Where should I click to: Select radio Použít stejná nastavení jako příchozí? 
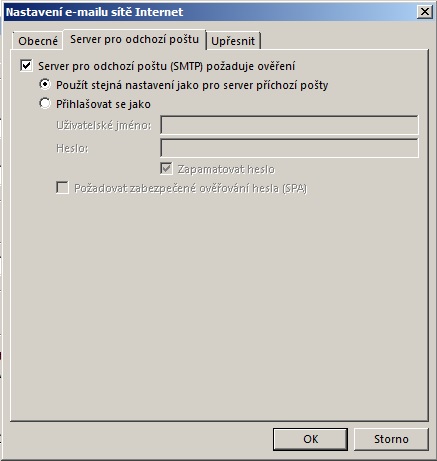(45, 84)
